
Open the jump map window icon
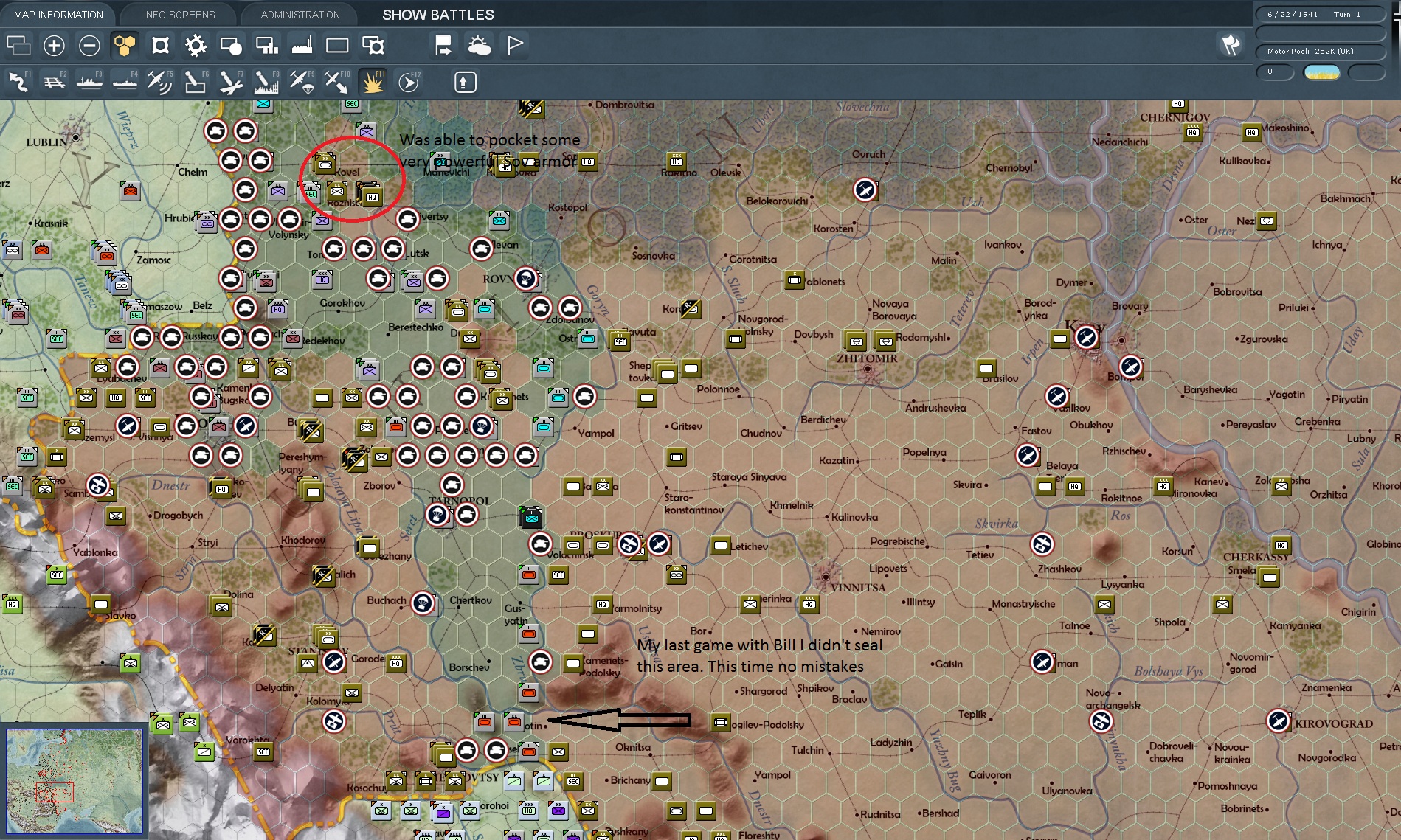coord(18,46)
